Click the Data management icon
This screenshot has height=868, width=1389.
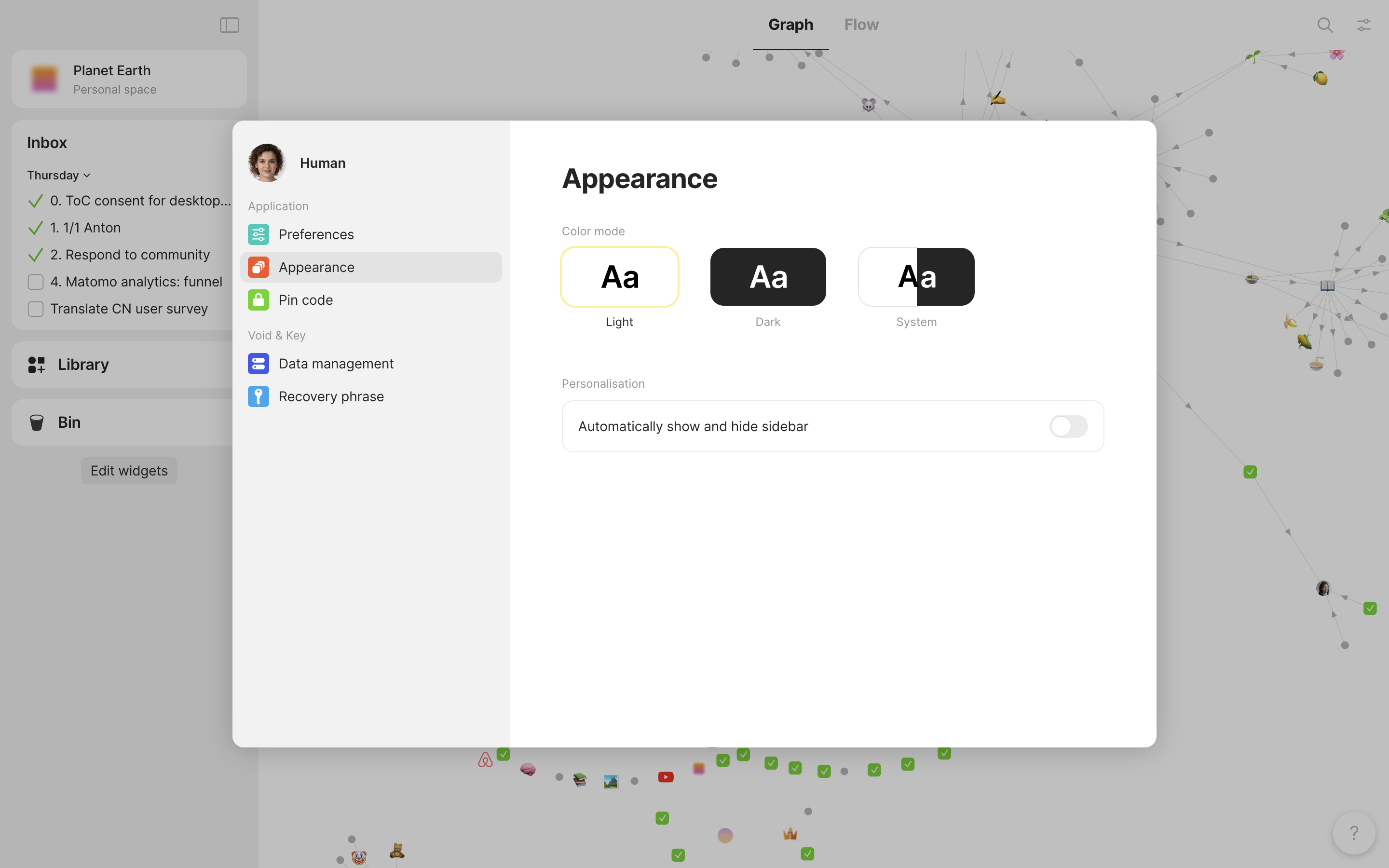coord(259,364)
